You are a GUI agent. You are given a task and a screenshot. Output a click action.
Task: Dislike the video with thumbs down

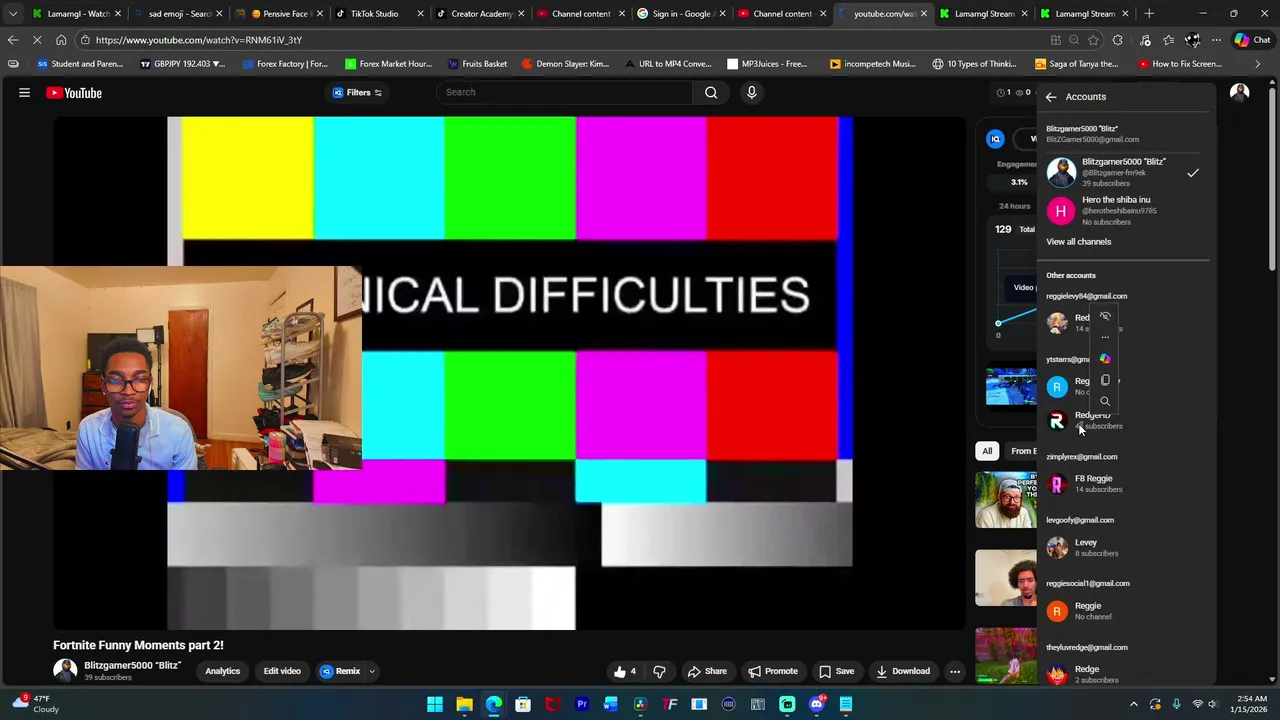659,671
